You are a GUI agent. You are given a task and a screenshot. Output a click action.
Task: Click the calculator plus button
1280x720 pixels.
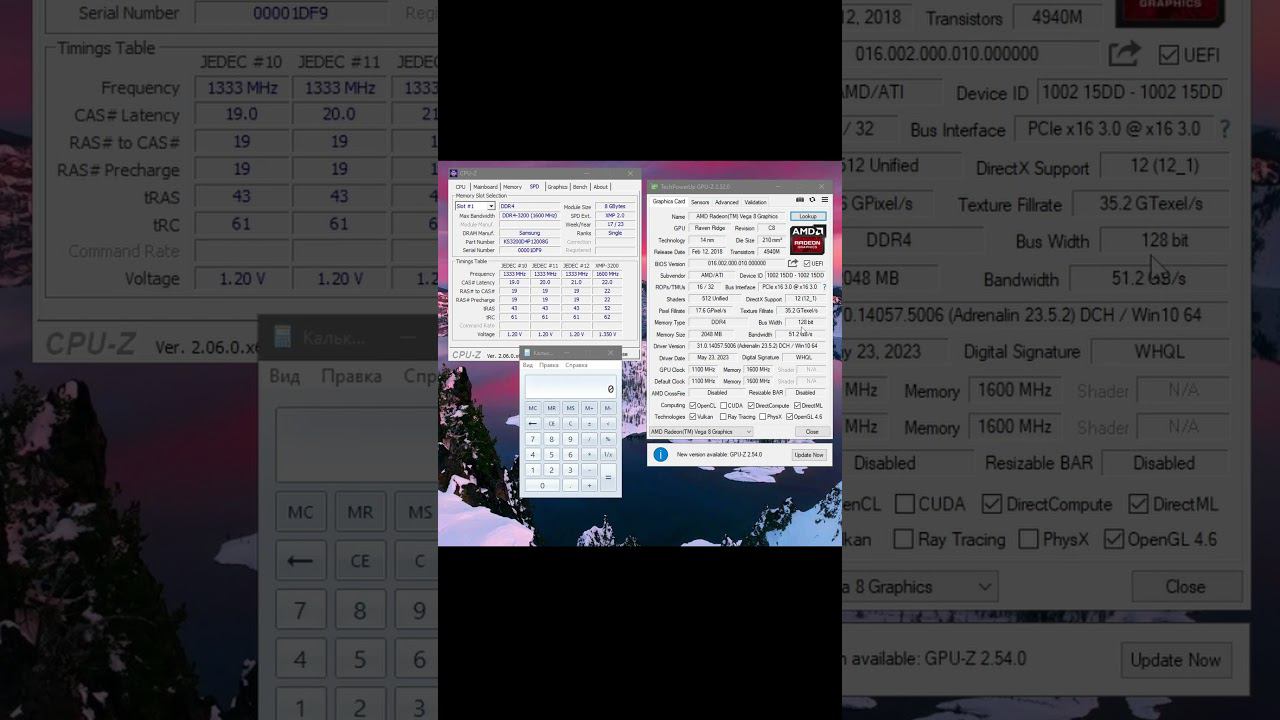tap(589, 485)
